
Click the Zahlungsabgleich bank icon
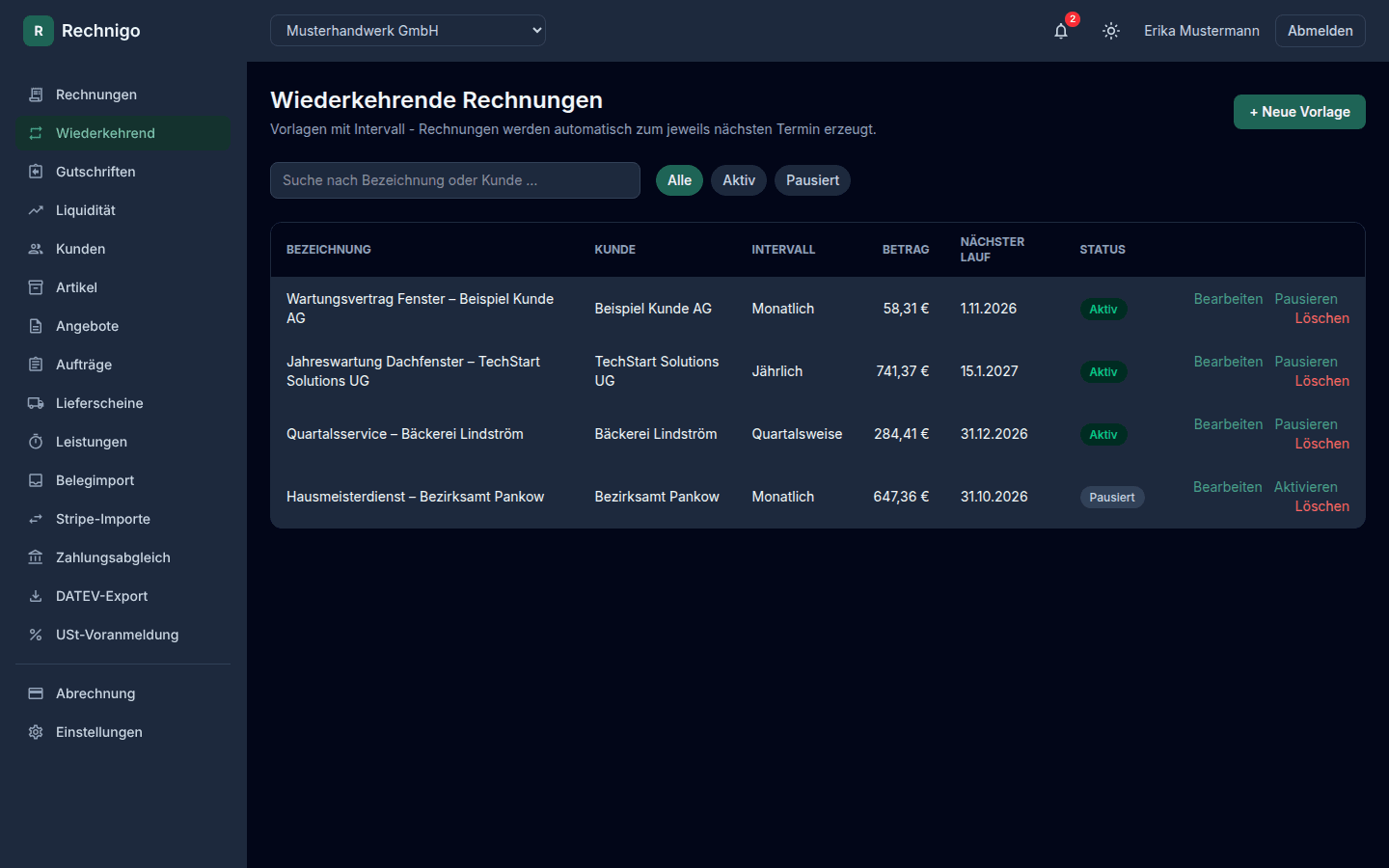[x=36, y=557]
